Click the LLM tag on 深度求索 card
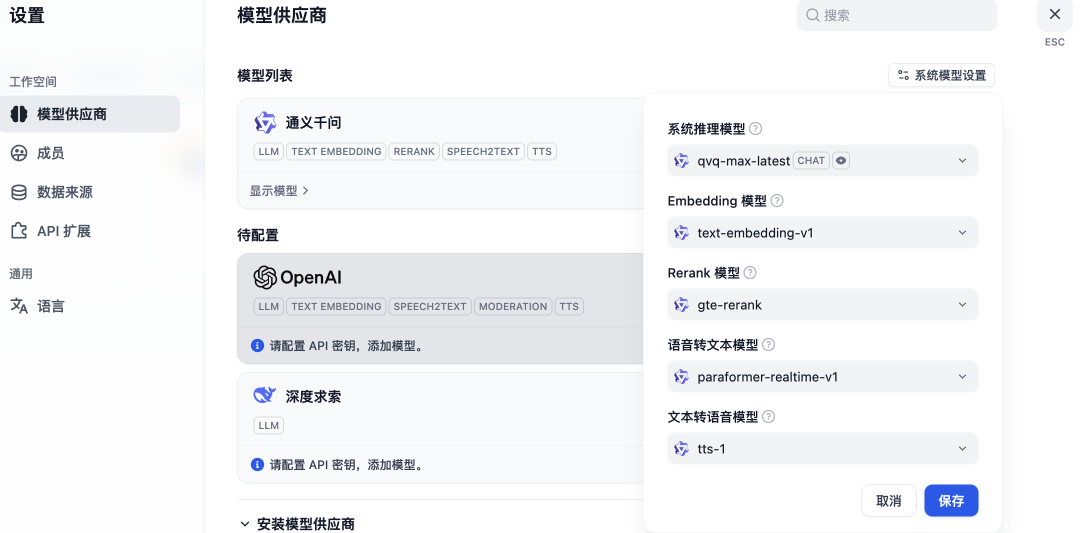1080x533 pixels. [269, 426]
